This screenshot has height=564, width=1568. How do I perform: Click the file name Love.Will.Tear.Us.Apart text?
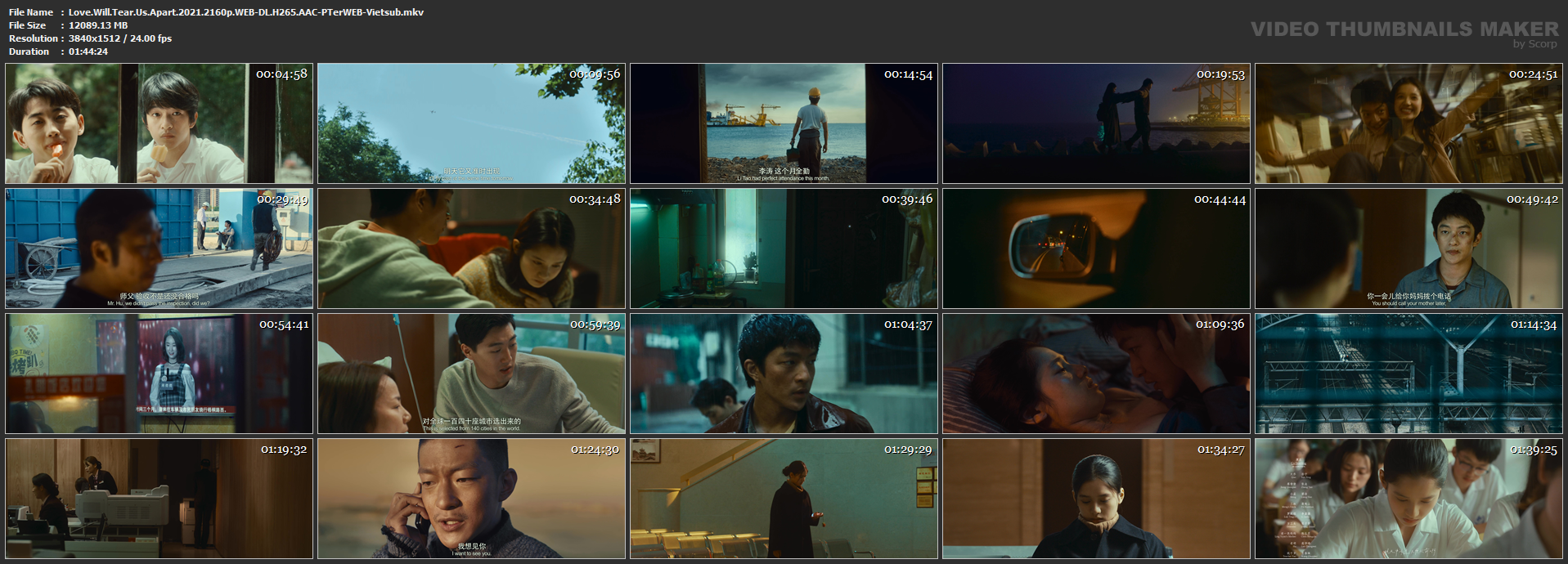click(246, 12)
